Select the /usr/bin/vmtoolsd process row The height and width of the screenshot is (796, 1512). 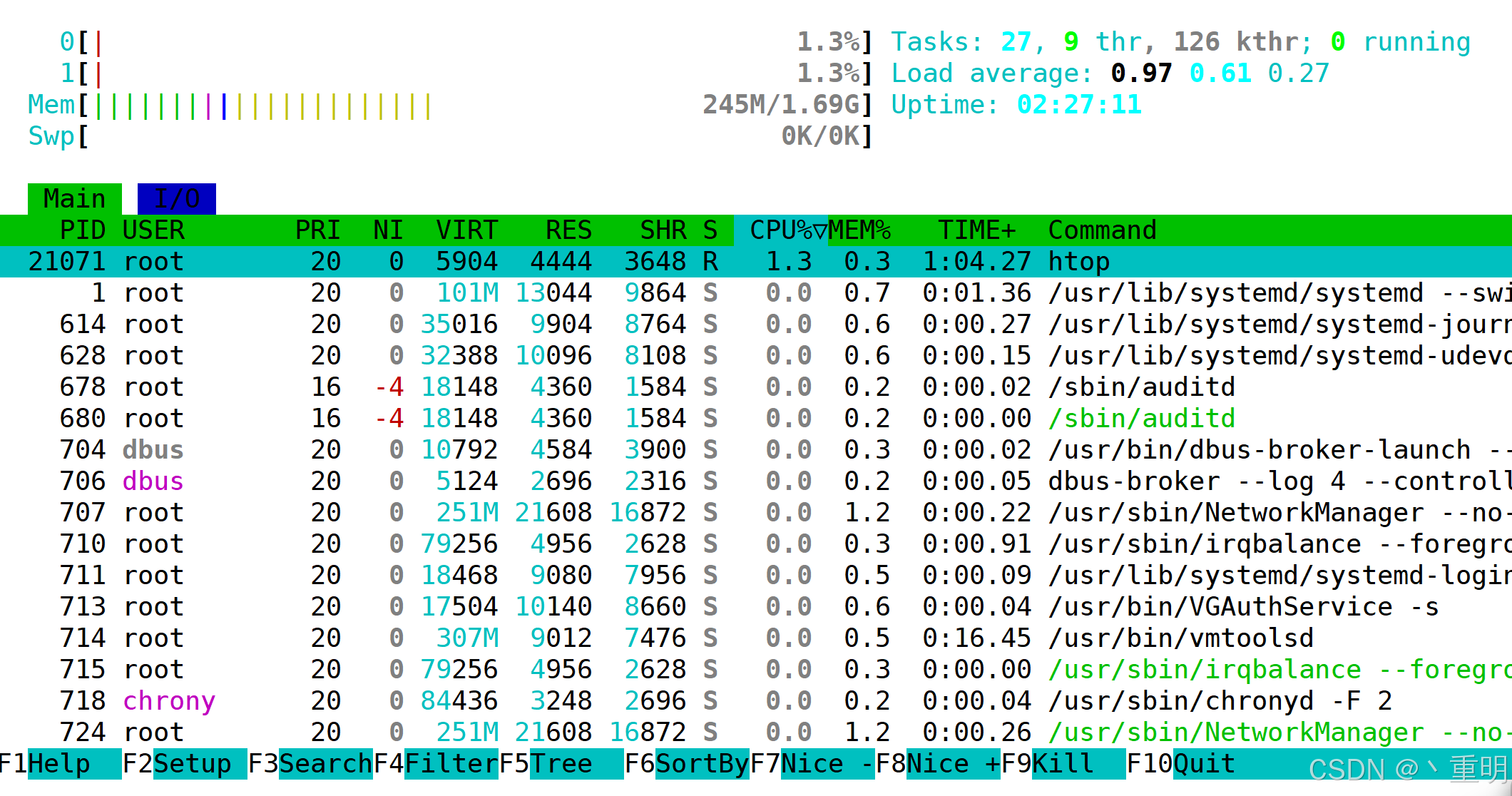tap(756, 638)
